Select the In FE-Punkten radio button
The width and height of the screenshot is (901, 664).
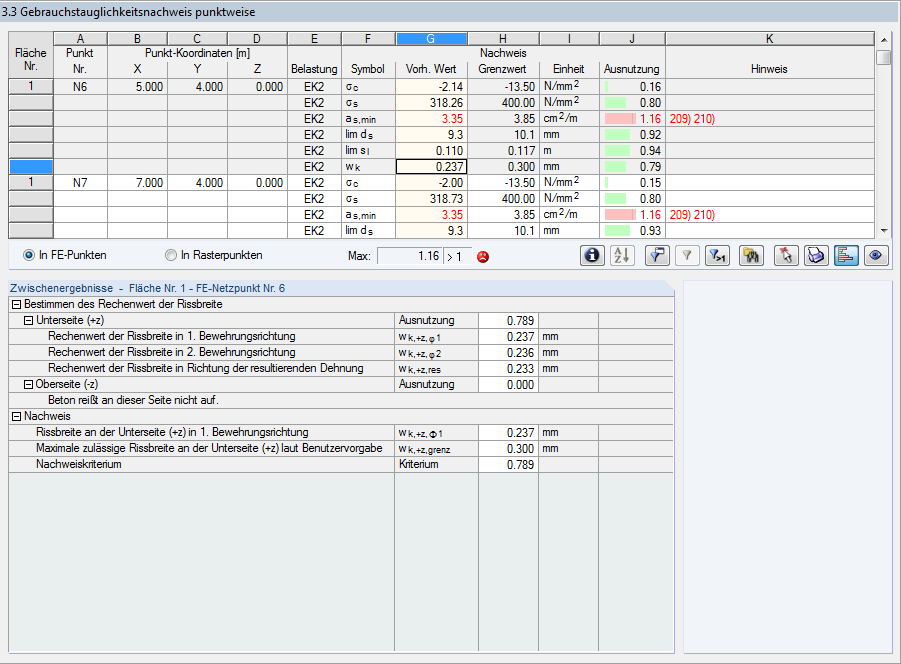(x=29, y=255)
